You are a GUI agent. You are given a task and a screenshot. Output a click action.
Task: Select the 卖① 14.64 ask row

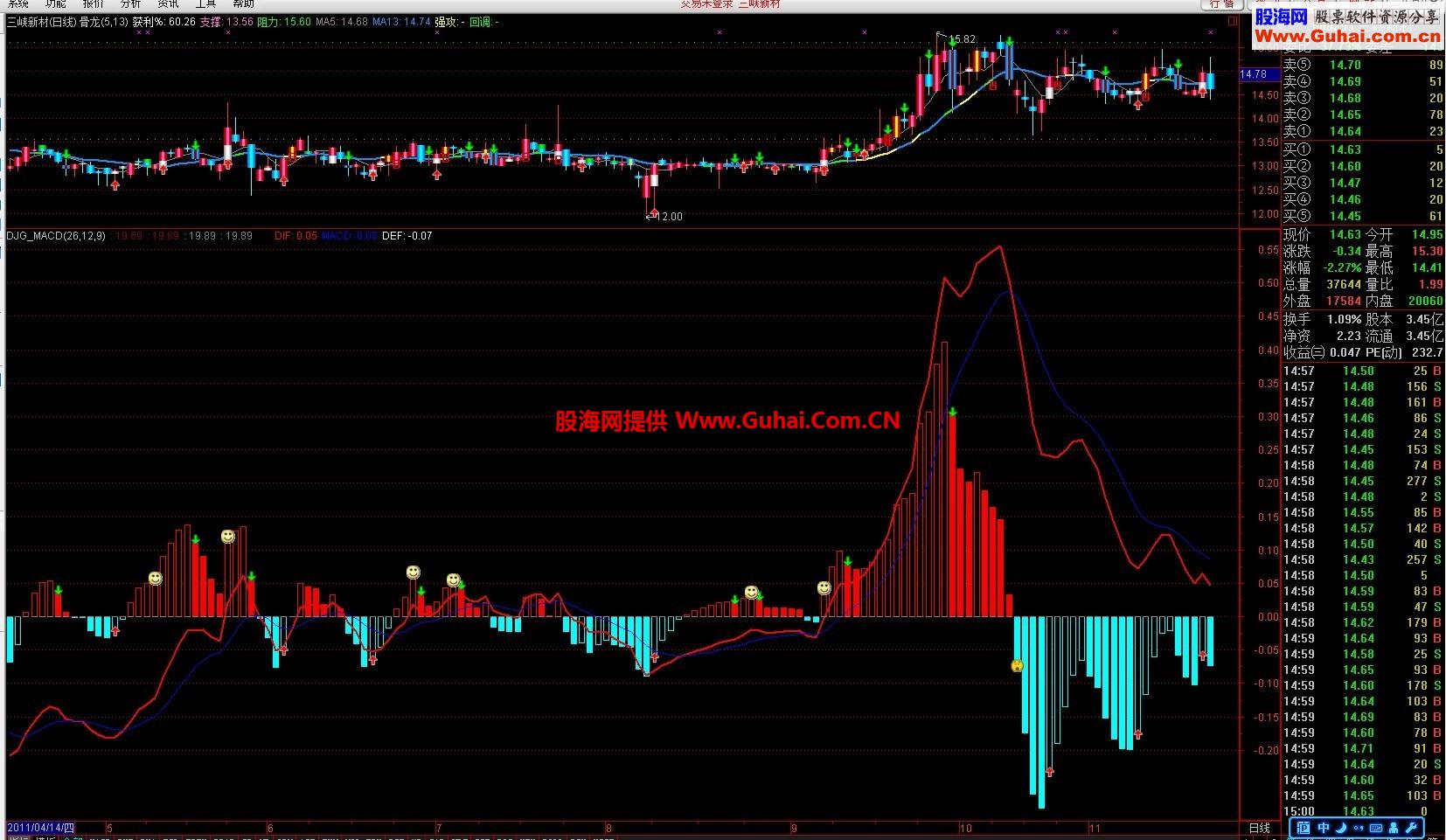click(1364, 131)
